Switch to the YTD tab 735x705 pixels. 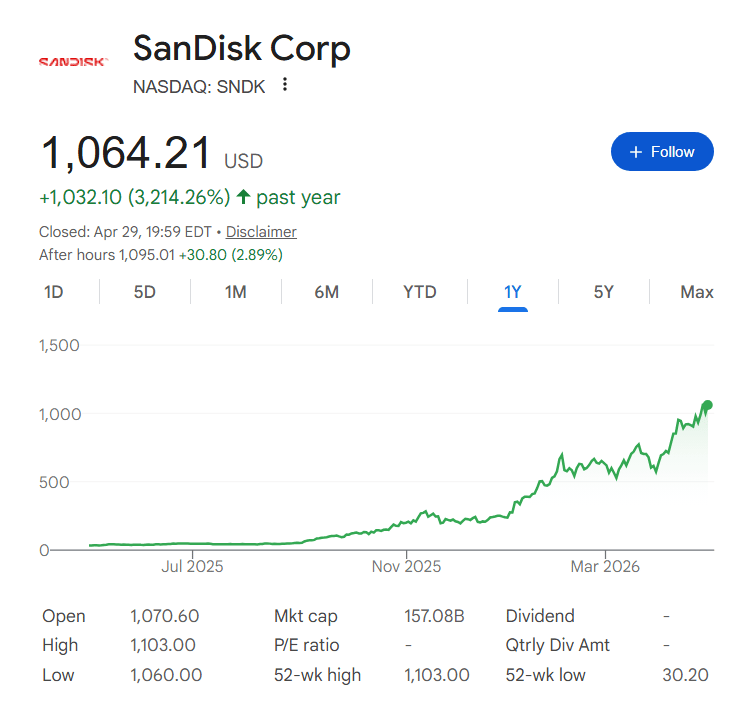[x=419, y=292]
